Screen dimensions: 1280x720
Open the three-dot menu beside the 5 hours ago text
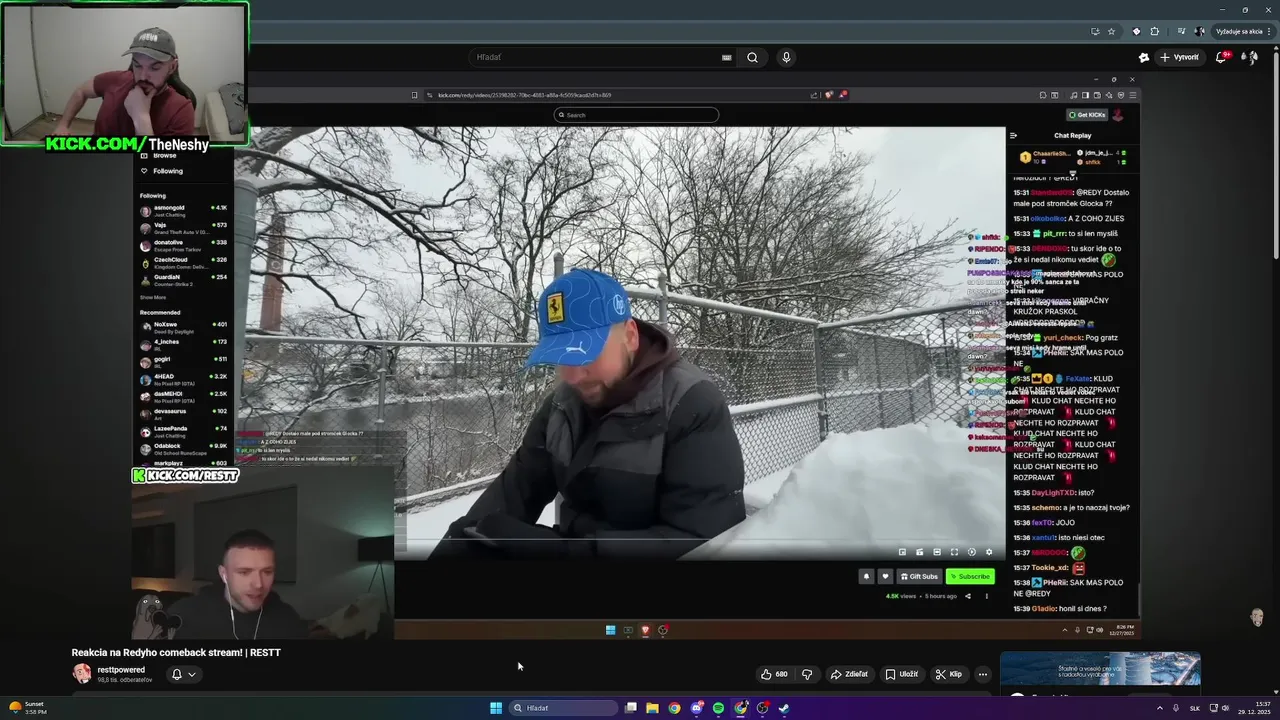click(987, 596)
